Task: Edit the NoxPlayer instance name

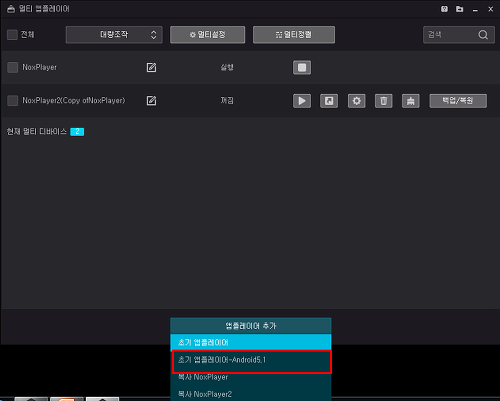Action: (x=151, y=67)
